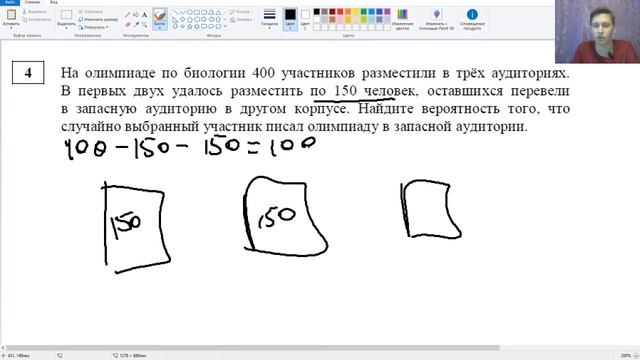Pick the green palette swatch
Screen dimensions: 640x360
point(364,12)
